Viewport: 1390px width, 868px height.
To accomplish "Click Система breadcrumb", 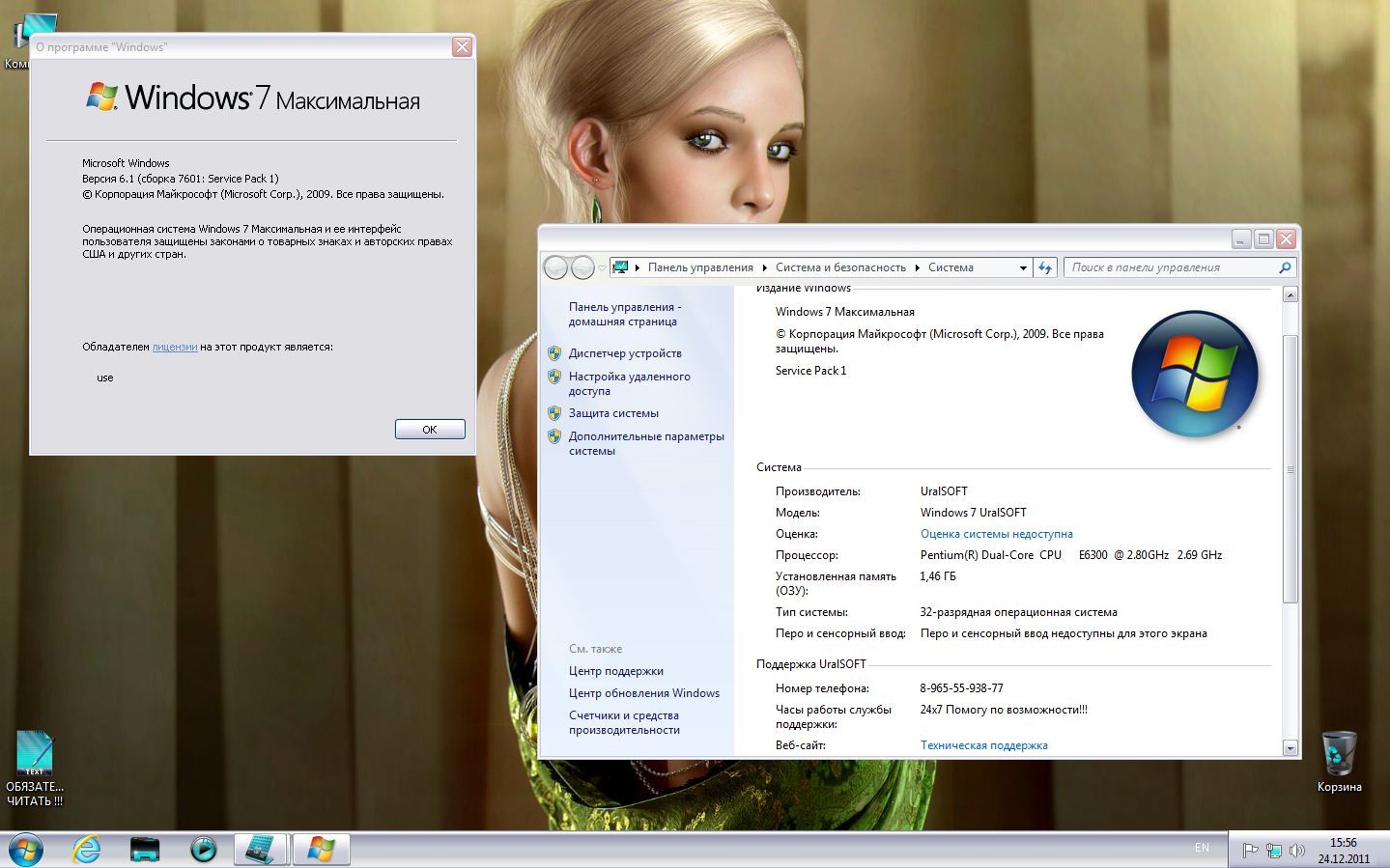I will tap(950, 267).
